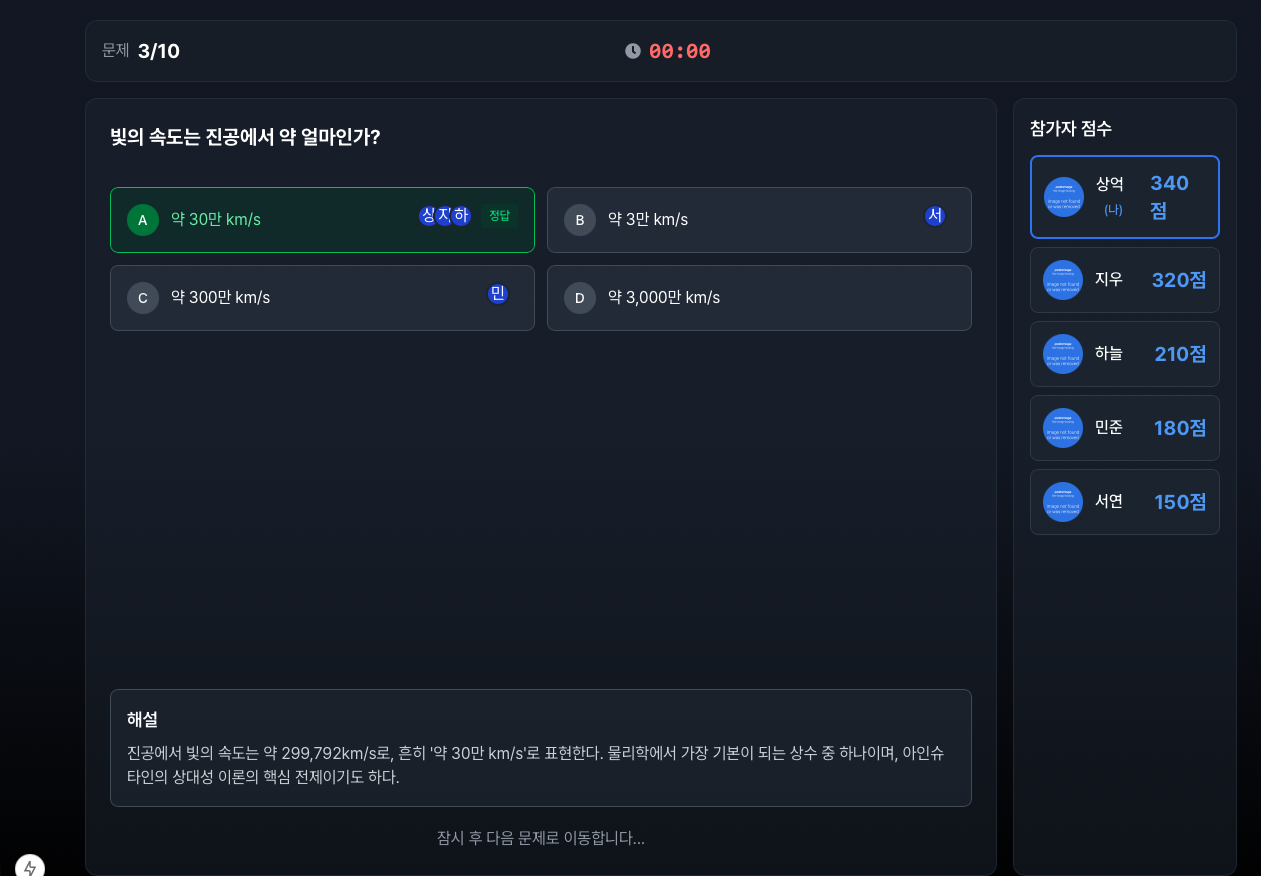1261x876 pixels.
Task: Select answer C 약 300만 km/s
Action: pyautogui.click(x=322, y=298)
